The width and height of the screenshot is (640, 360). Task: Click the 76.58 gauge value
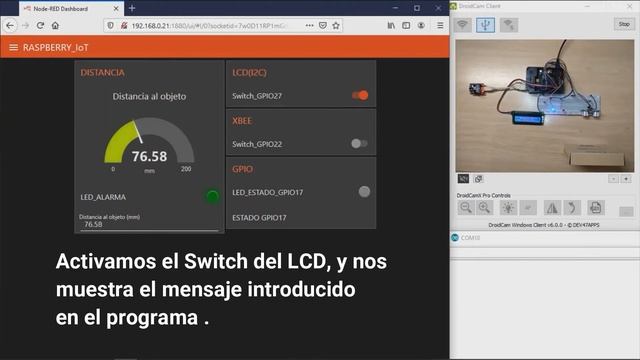click(x=149, y=156)
